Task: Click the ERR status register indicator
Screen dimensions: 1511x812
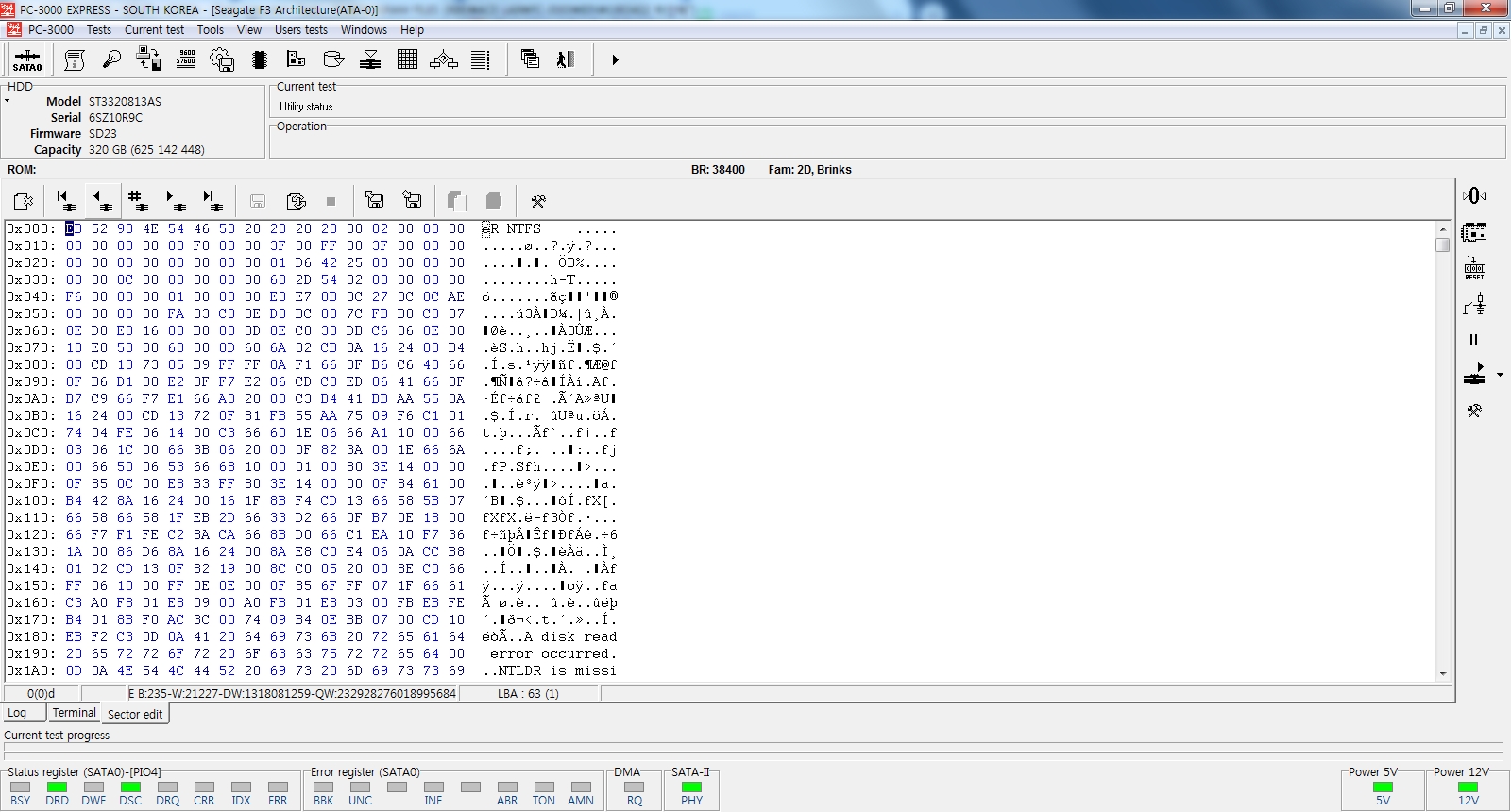Action: tap(278, 787)
